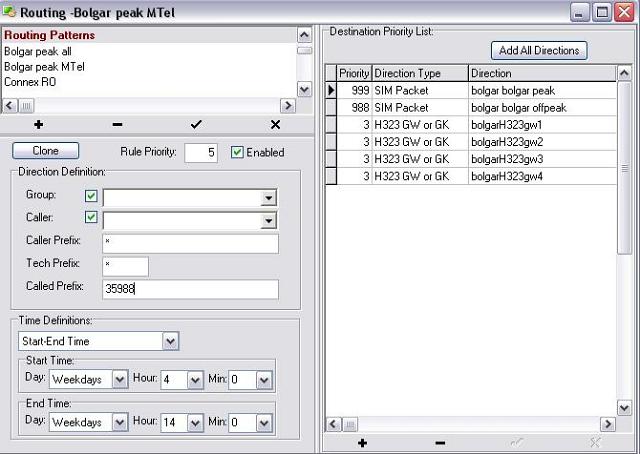Open the Start-End Time dropdown

point(171,342)
